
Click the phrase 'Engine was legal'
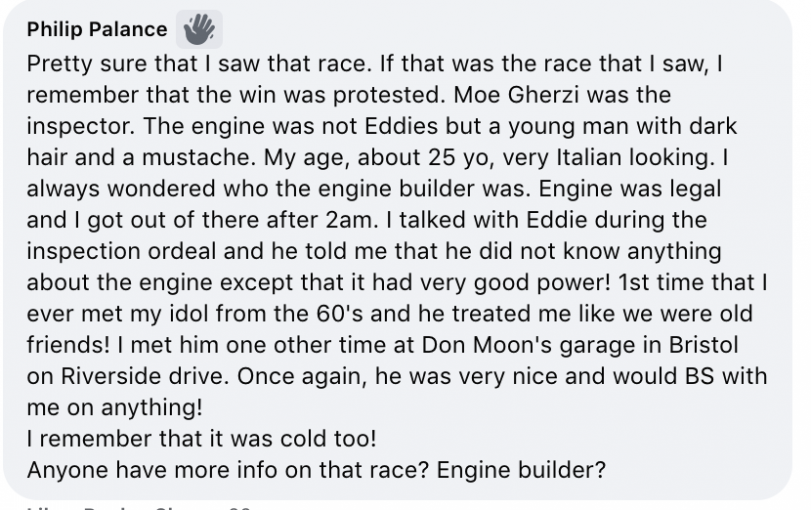[629, 189]
